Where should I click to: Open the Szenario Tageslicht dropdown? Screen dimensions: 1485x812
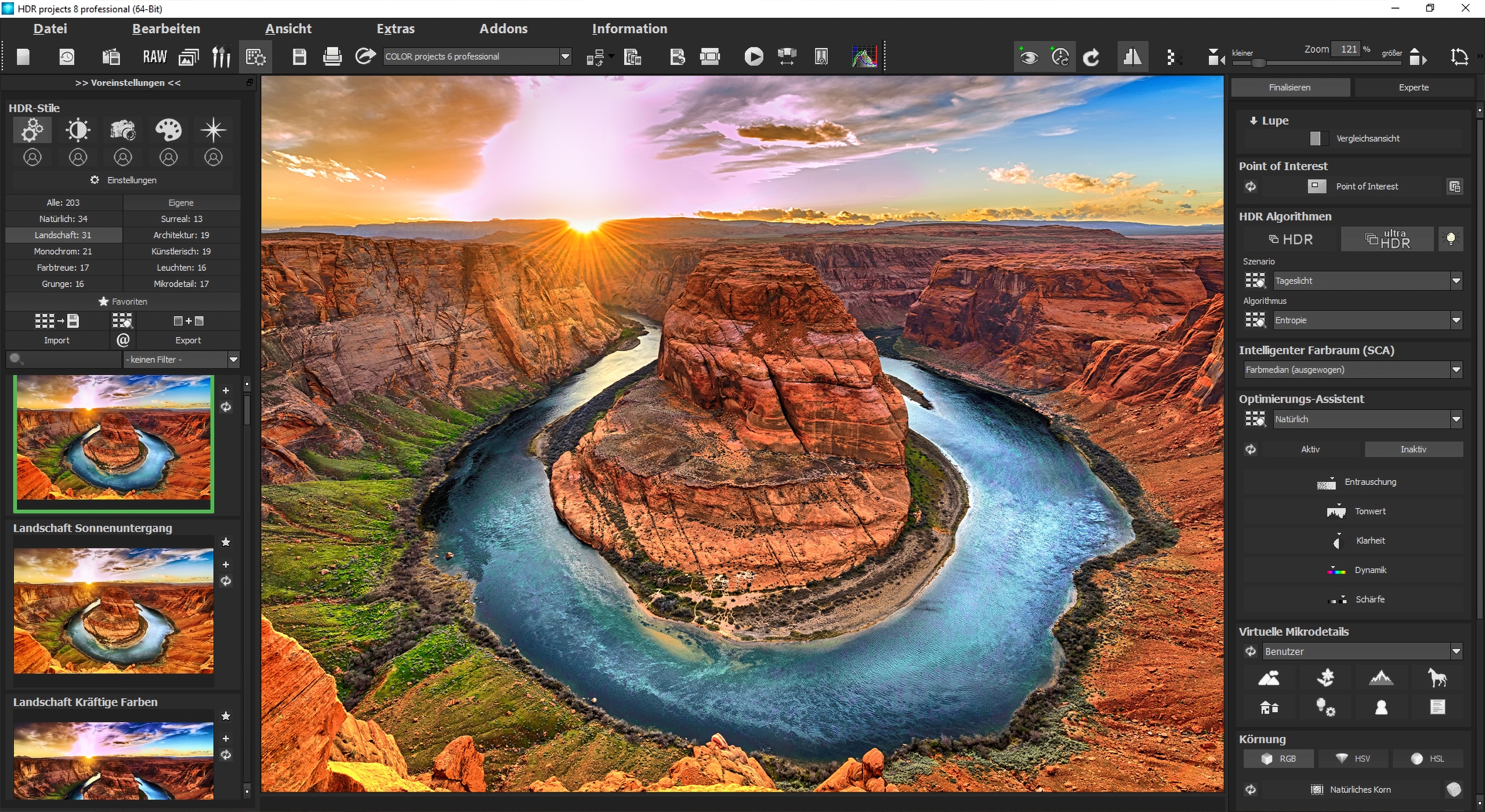click(x=1455, y=281)
